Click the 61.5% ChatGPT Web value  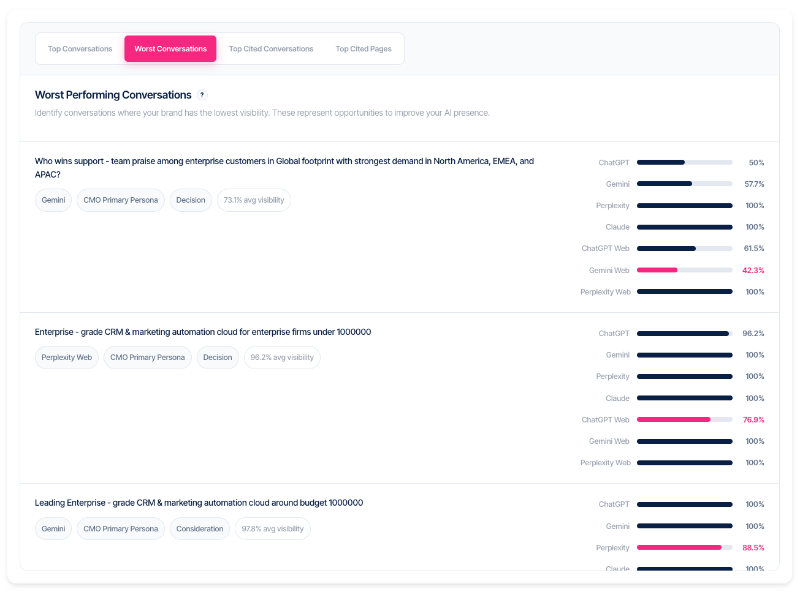pos(754,249)
